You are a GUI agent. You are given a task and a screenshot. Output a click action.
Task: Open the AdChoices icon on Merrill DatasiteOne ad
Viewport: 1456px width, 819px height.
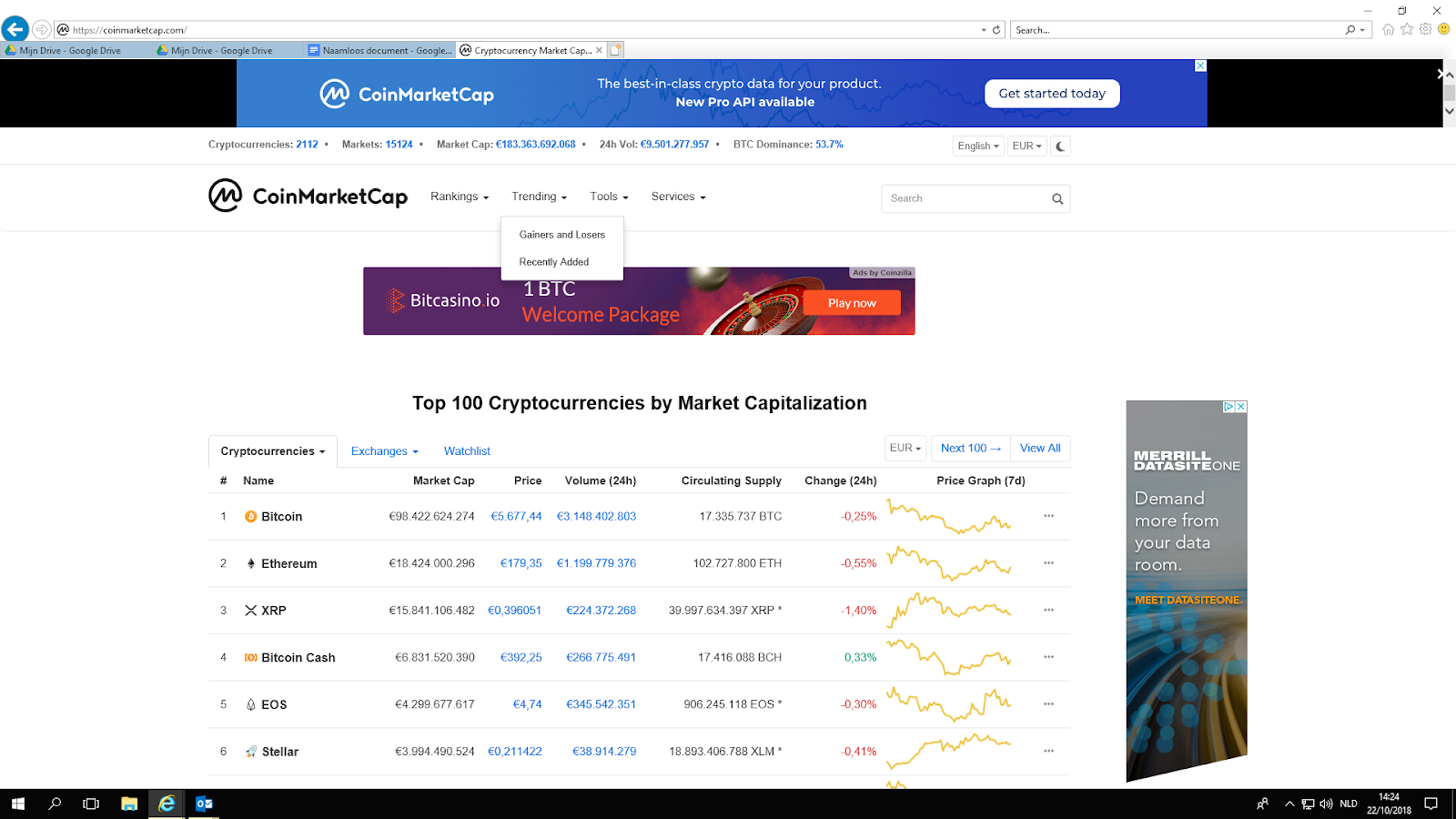coord(1228,407)
